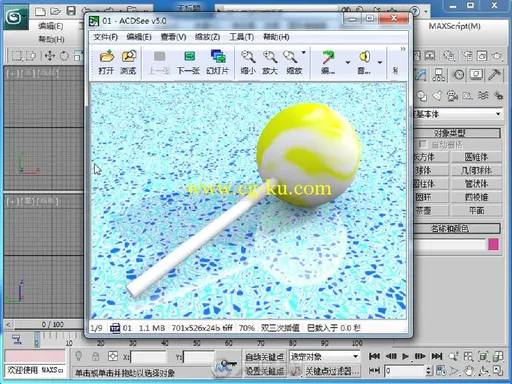Click the rectangular selection region icon
This screenshot has height=384, width=512.
pyautogui.click(x=16, y=56)
